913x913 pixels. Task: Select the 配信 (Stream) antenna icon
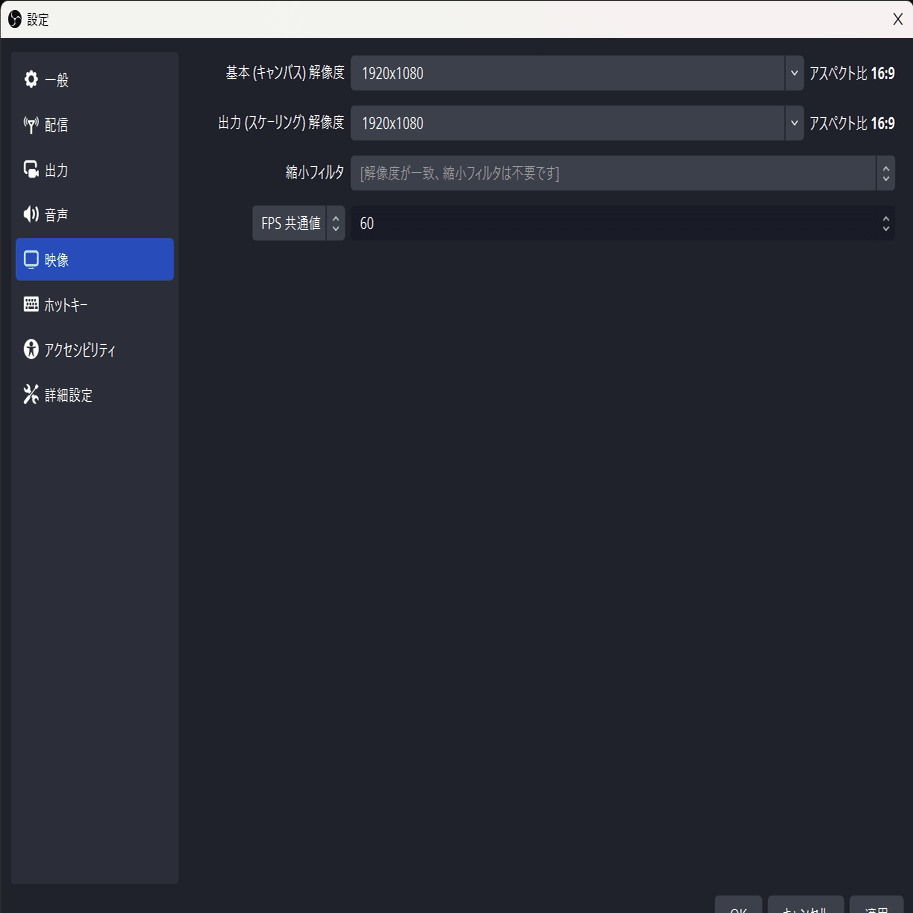(x=31, y=125)
